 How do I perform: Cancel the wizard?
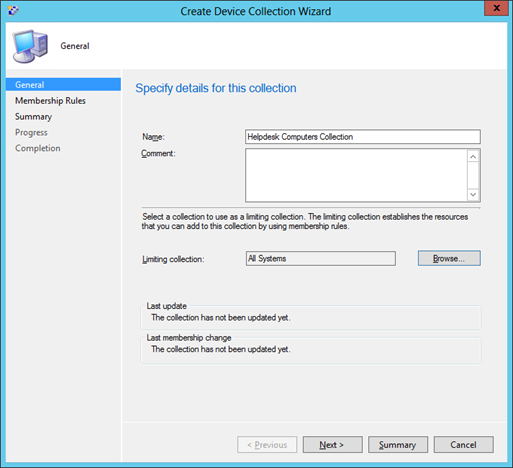tap(463, 445)
